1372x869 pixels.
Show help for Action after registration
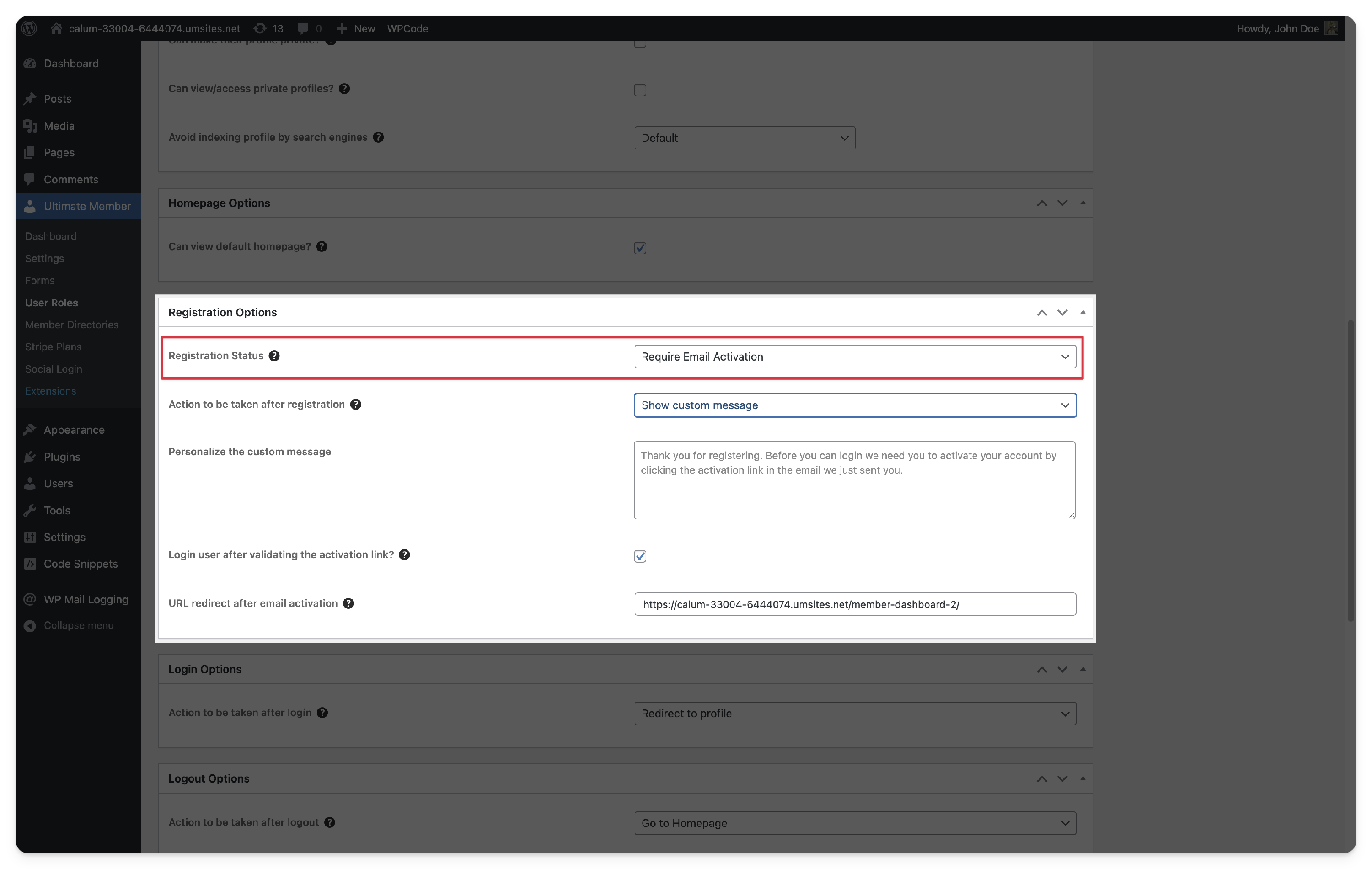(x=355, y=404)
